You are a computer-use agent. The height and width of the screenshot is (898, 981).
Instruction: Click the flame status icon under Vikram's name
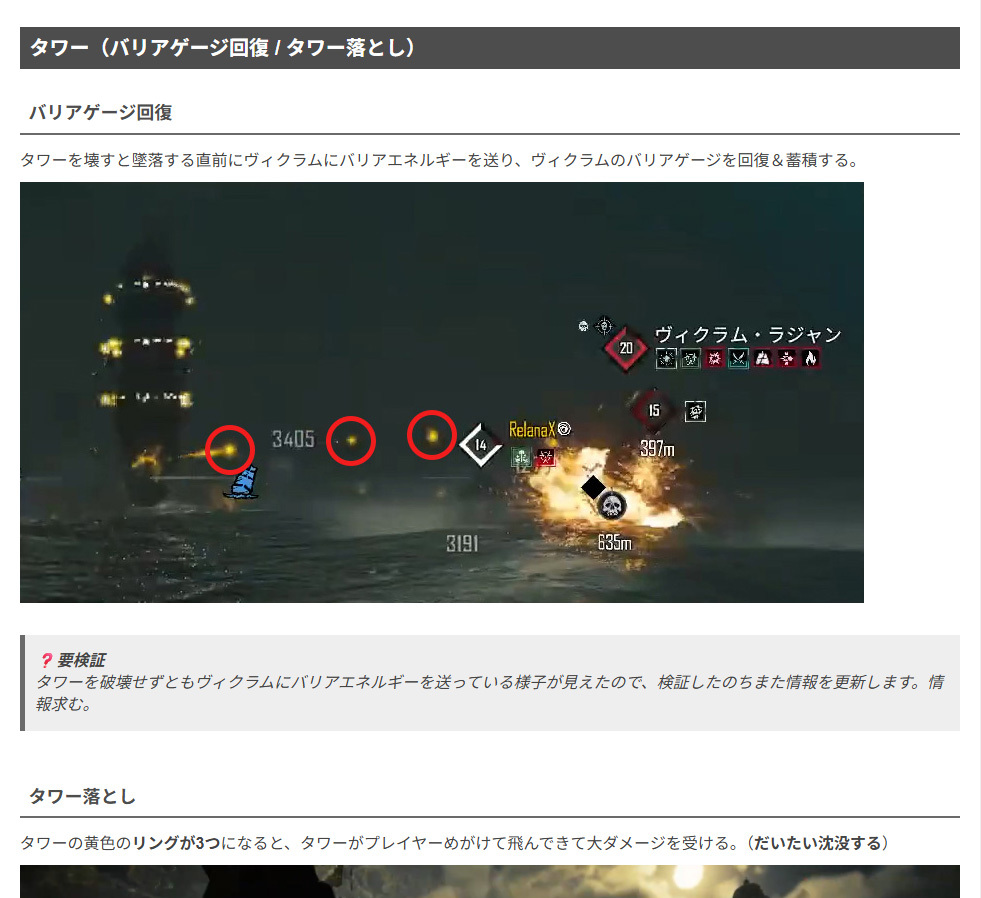point(811,358)
